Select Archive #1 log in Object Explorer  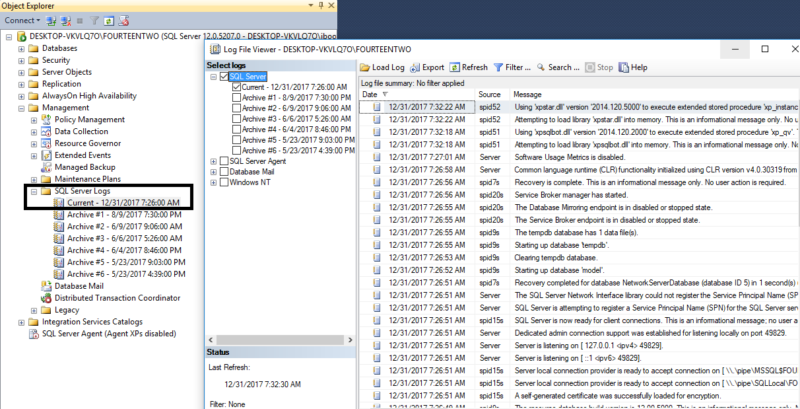pyautogui.click(x=124, y=215)
